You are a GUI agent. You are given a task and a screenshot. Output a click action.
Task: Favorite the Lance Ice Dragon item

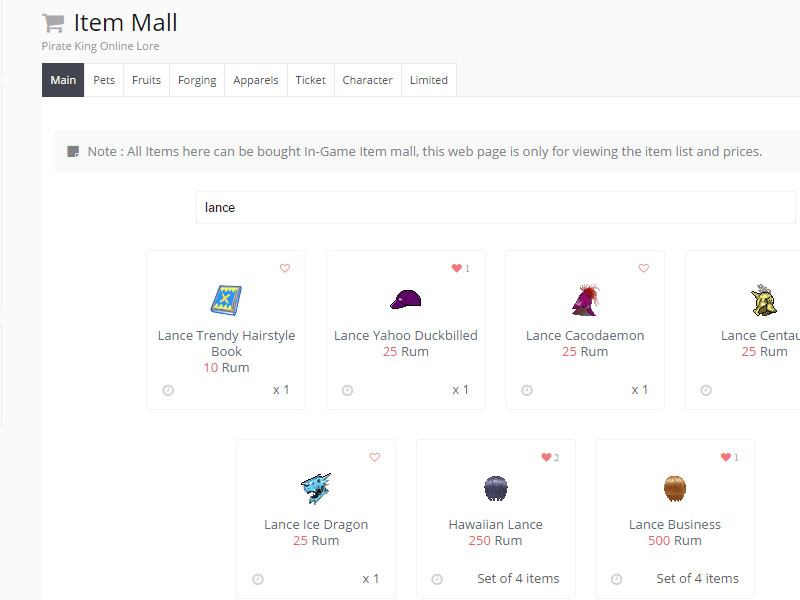pyautogui.click(x=374, y=457)
